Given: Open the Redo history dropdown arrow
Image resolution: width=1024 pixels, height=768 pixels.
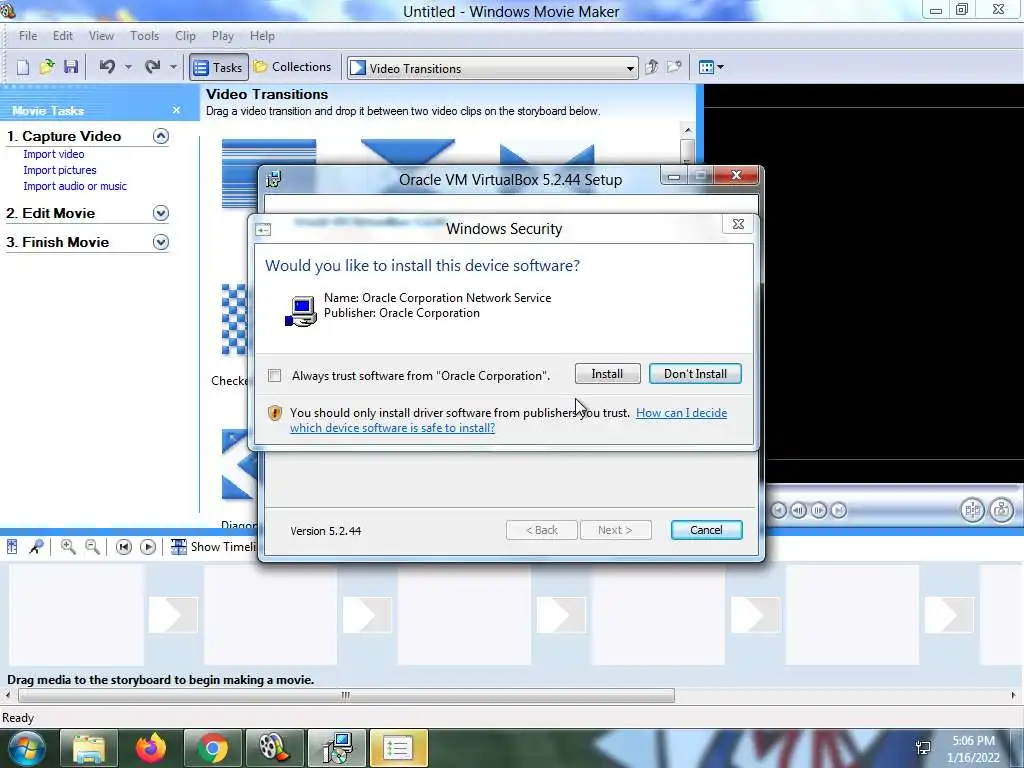Looking at the screenshot, I should (x=173, y=67).
